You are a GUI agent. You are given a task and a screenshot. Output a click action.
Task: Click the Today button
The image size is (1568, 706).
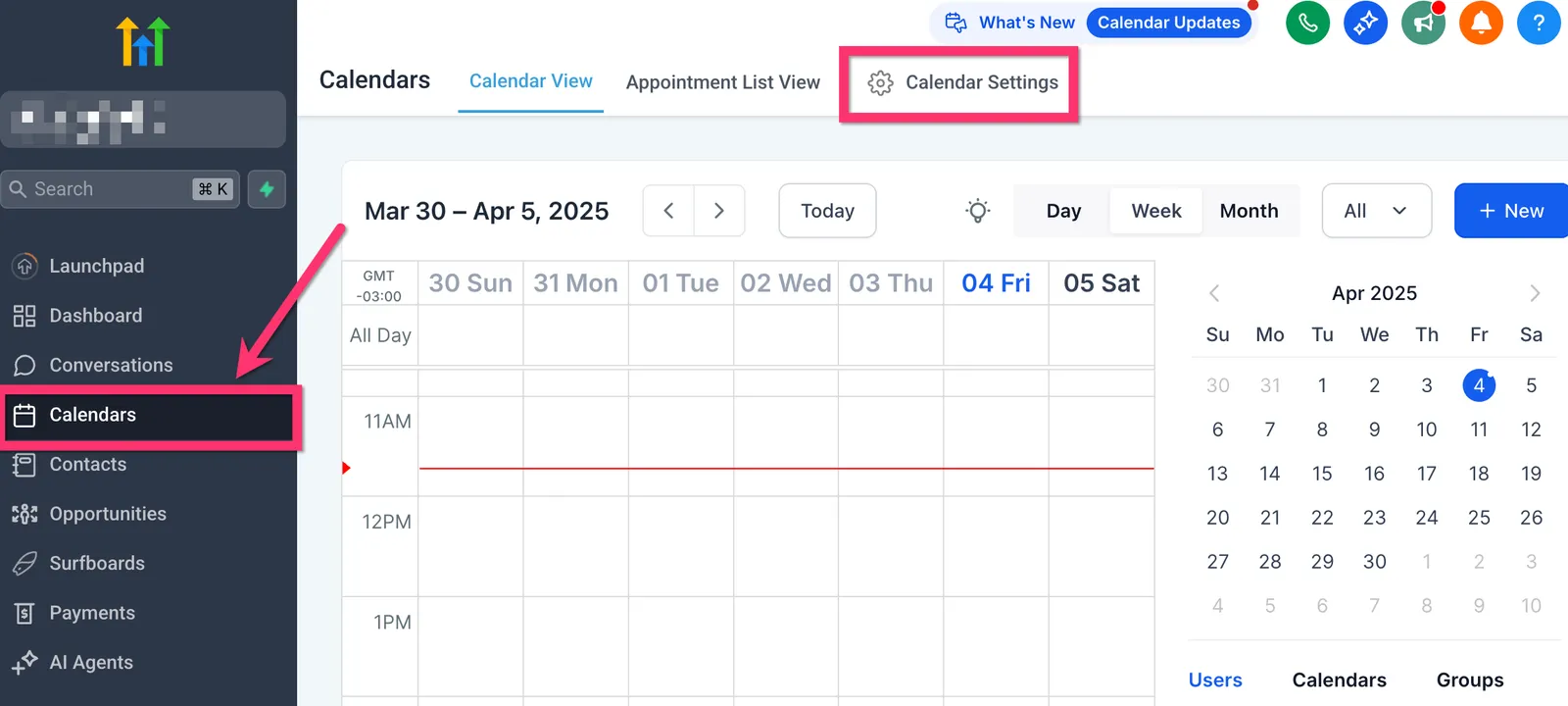click(827, 211)
